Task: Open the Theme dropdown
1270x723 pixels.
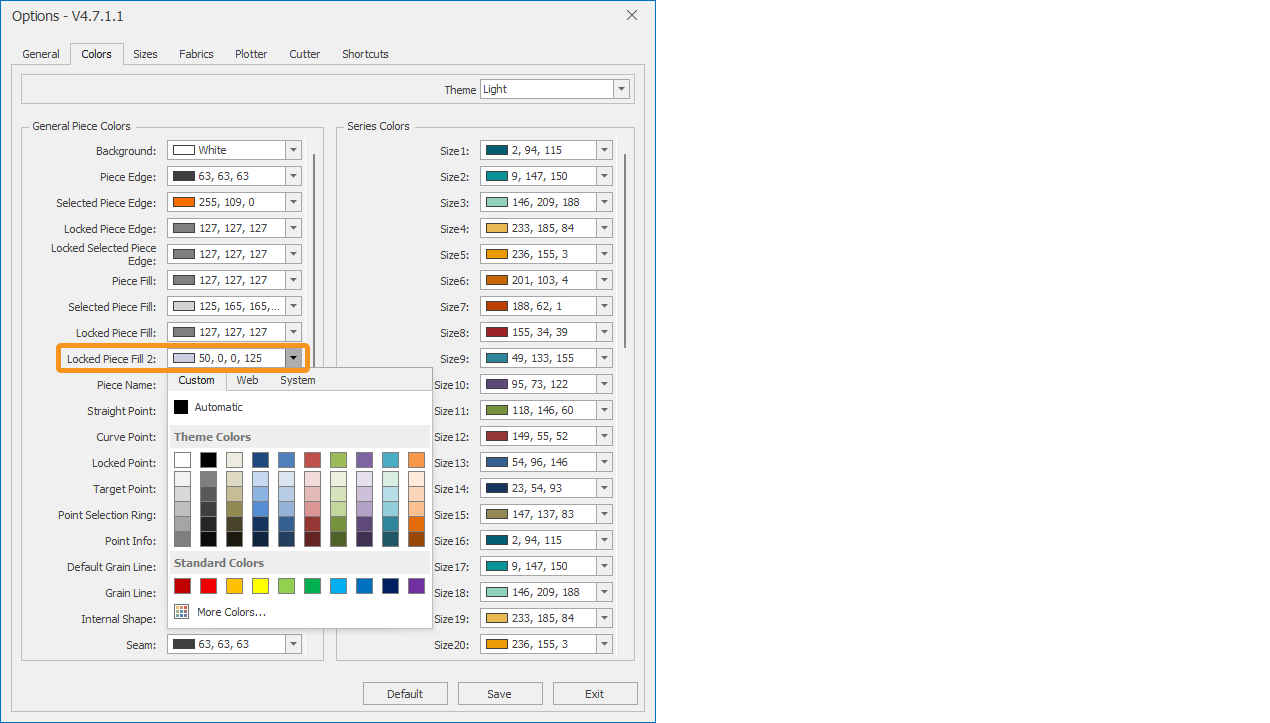Action: [622, 89]
